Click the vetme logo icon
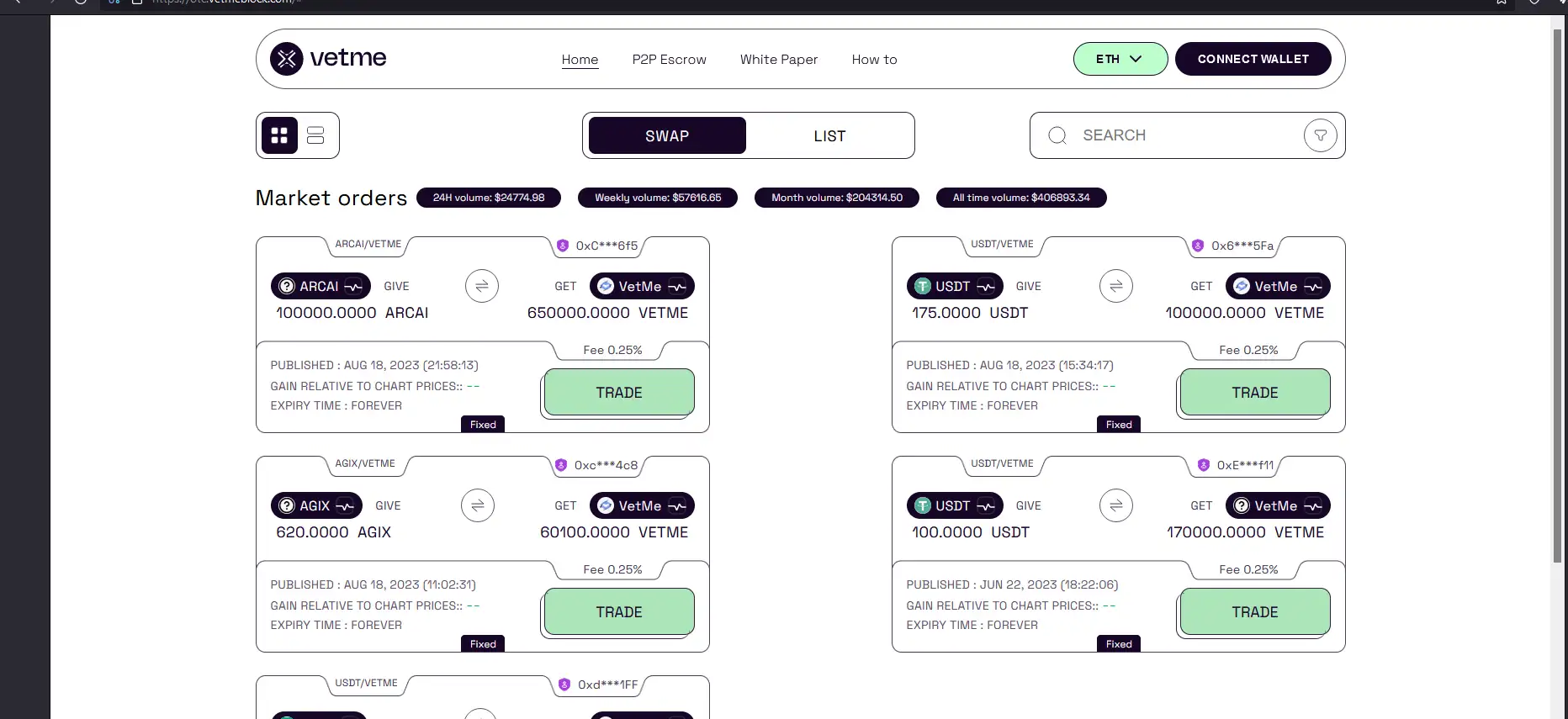The width and height of the screenshot is (1568, 719). point(286,59)
